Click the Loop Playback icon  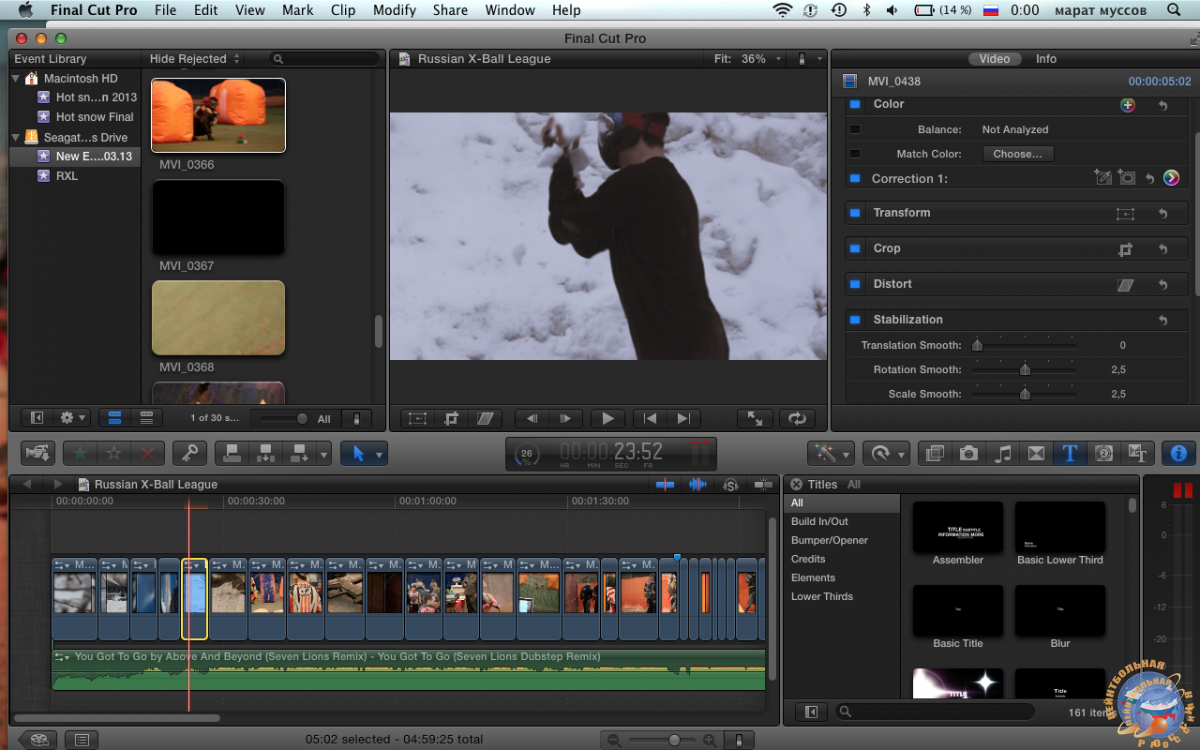click(x=797, y=419)
